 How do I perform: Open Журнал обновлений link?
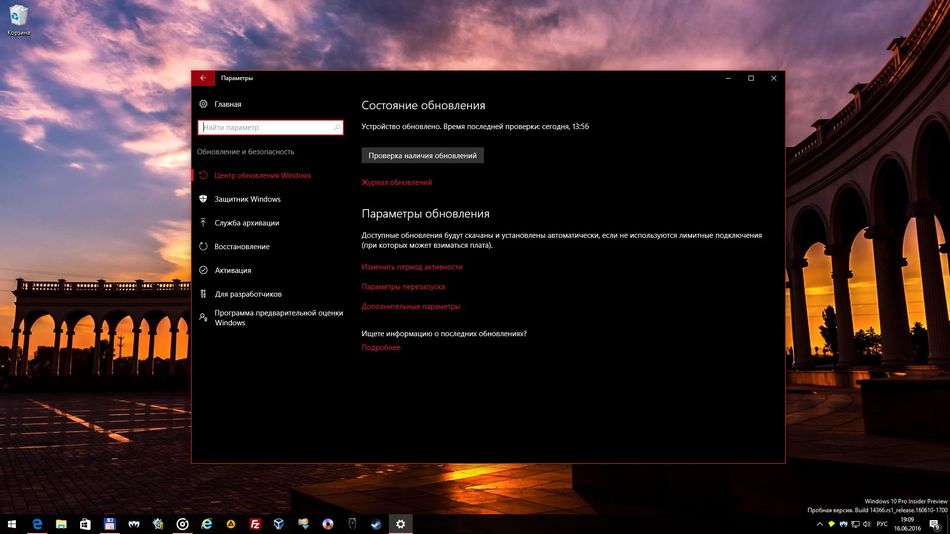397,182
